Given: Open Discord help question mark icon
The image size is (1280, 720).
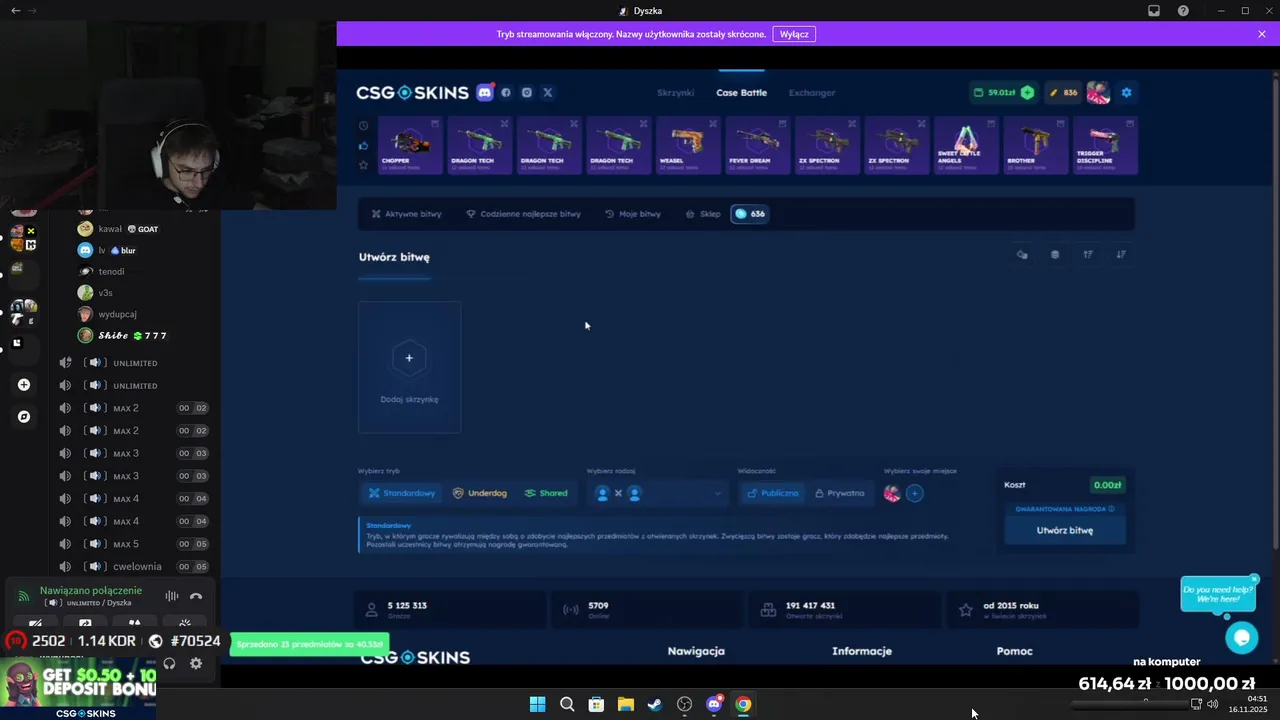Looking at the screenshot, I should coord(1183,11).
